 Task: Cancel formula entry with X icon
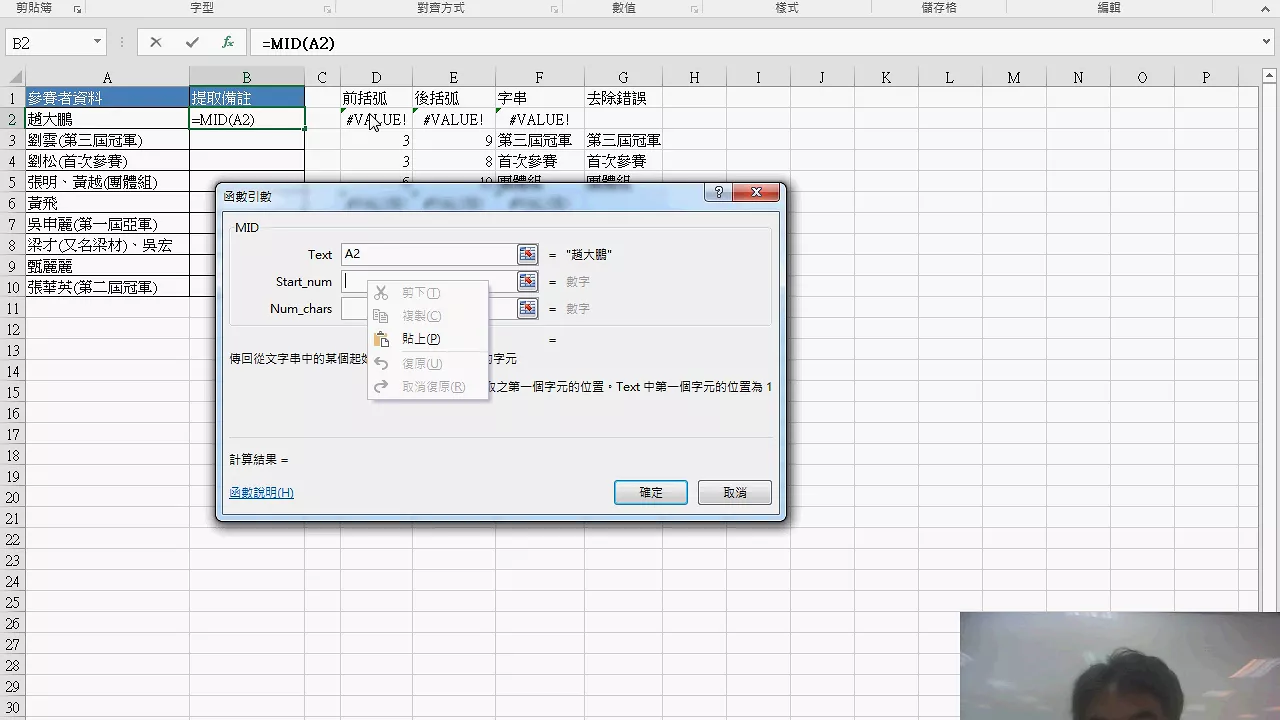click(x=155, y=43)
